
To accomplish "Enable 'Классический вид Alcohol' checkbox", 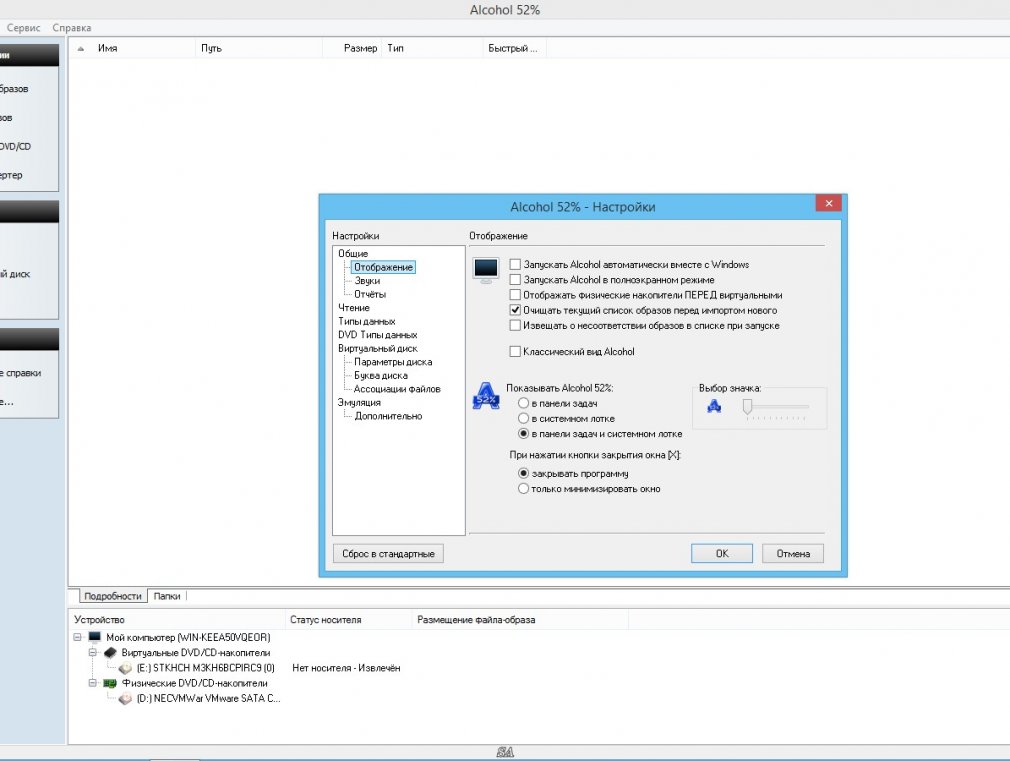I will (x=515, y=352).
